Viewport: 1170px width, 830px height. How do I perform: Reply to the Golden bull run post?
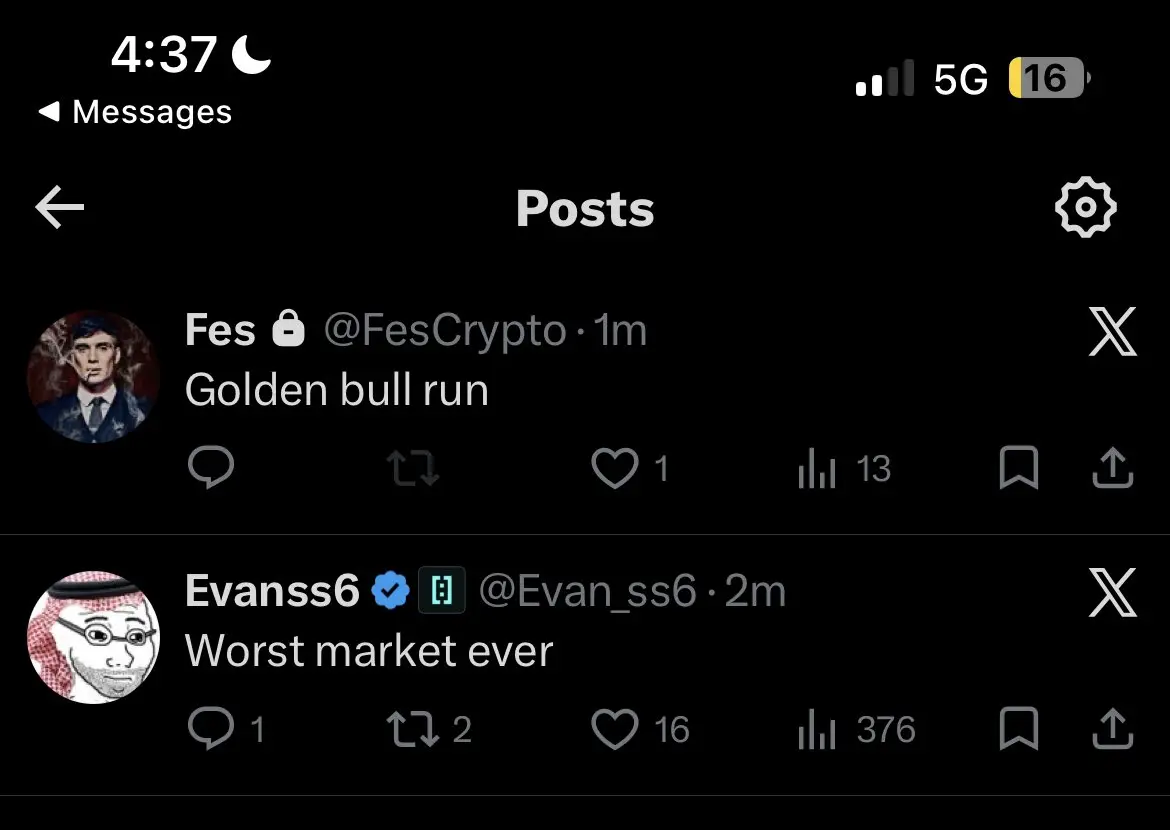coord(211,468)
